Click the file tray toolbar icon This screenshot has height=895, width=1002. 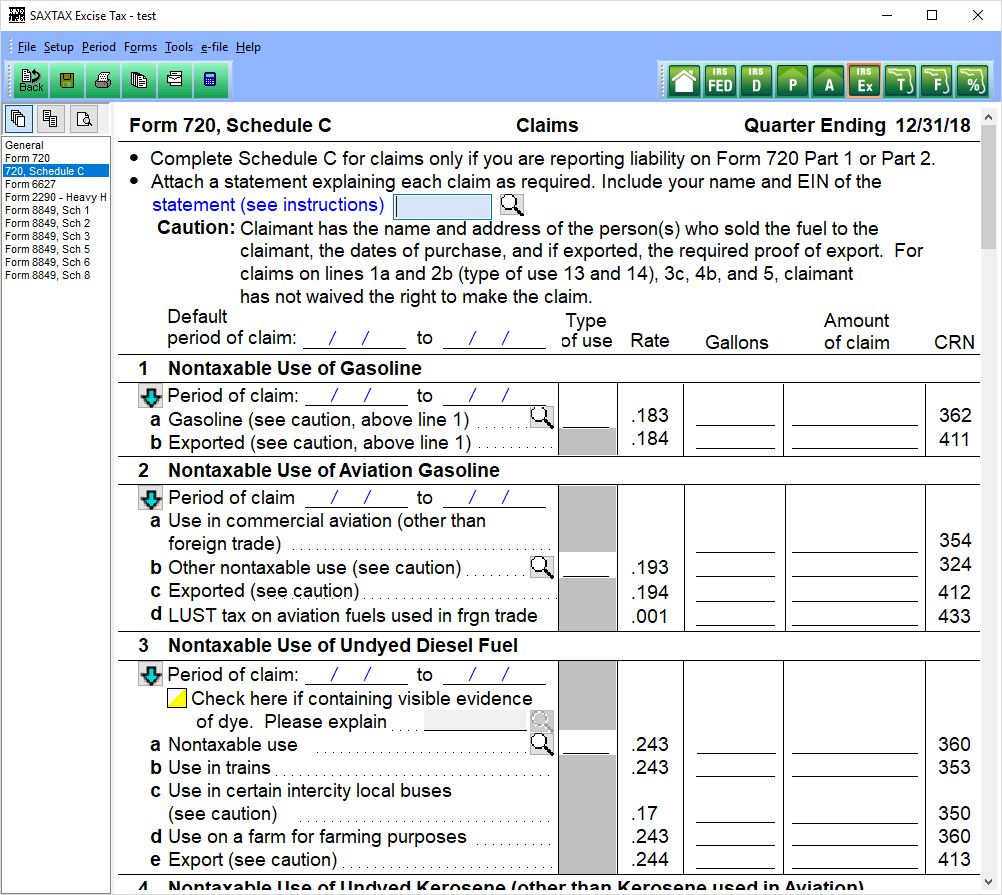[x=174, y=80]
